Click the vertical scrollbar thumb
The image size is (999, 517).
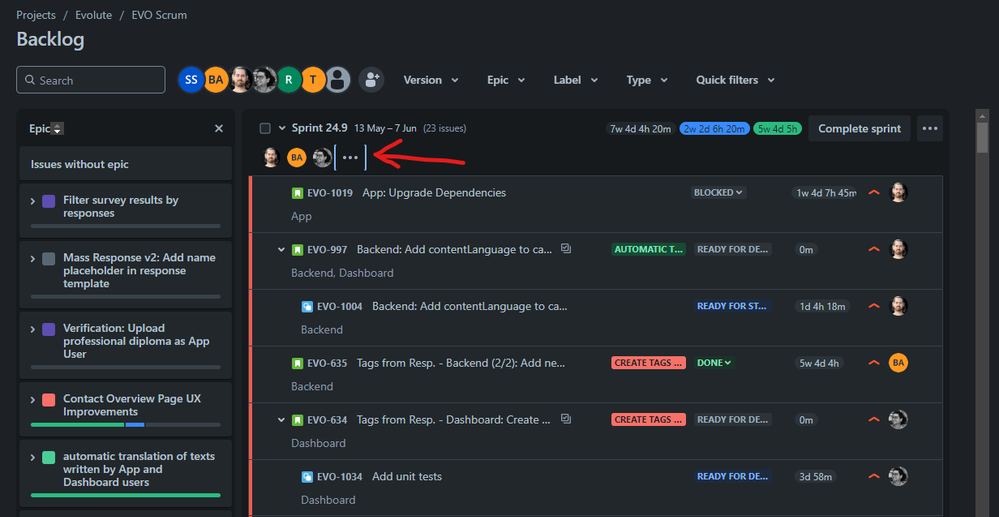pos(982,137)
